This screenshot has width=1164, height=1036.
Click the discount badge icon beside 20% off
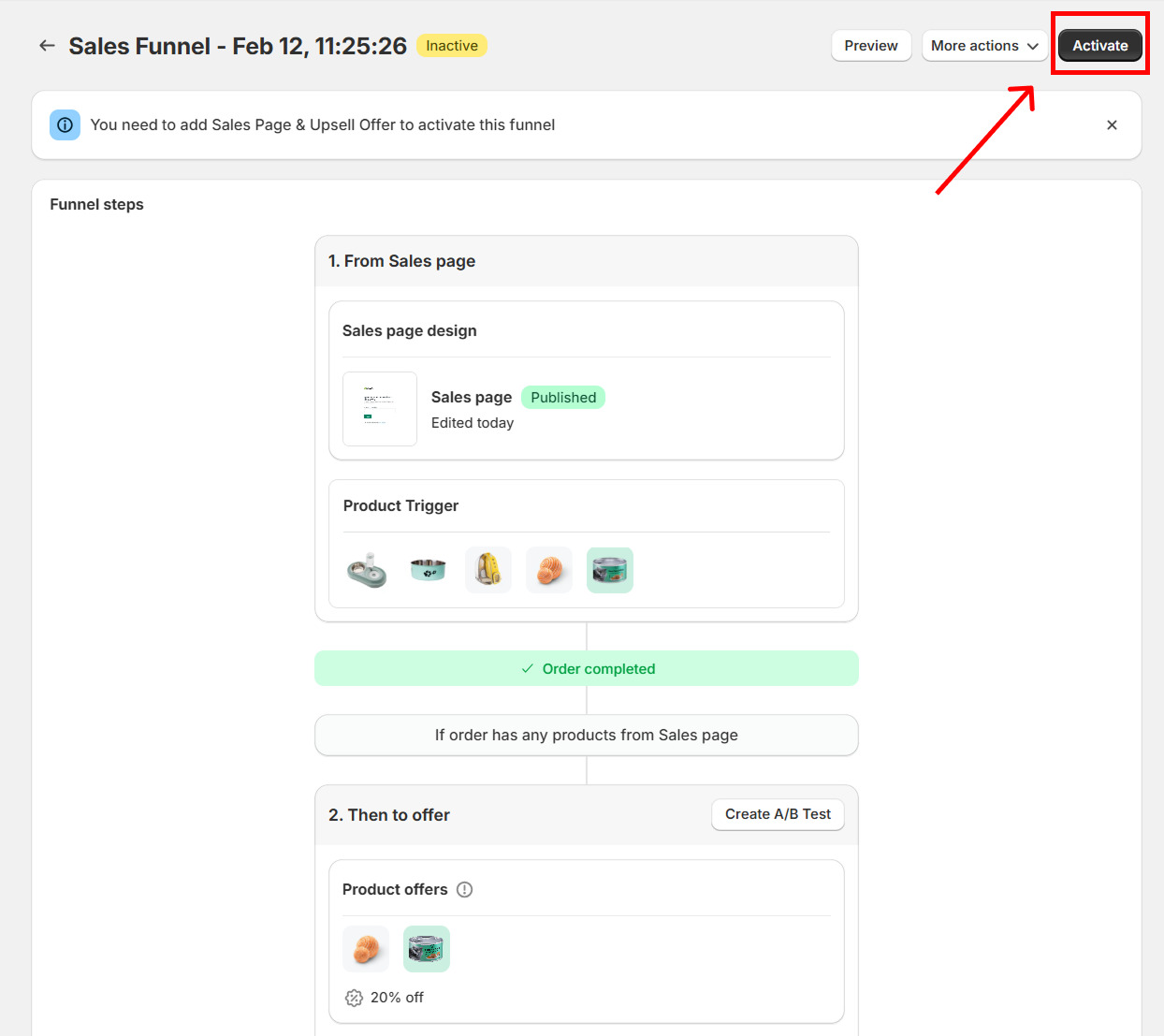click(x=353, y=998)
